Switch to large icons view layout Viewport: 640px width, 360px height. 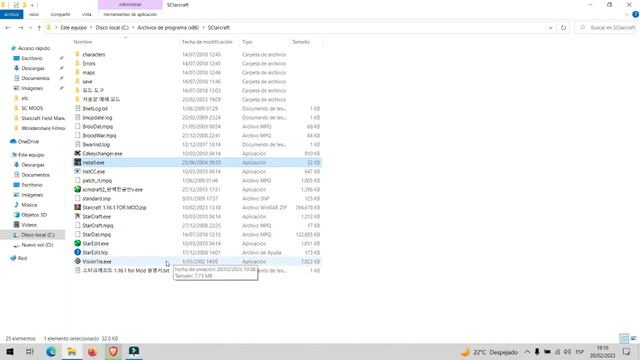click(633, 338)
